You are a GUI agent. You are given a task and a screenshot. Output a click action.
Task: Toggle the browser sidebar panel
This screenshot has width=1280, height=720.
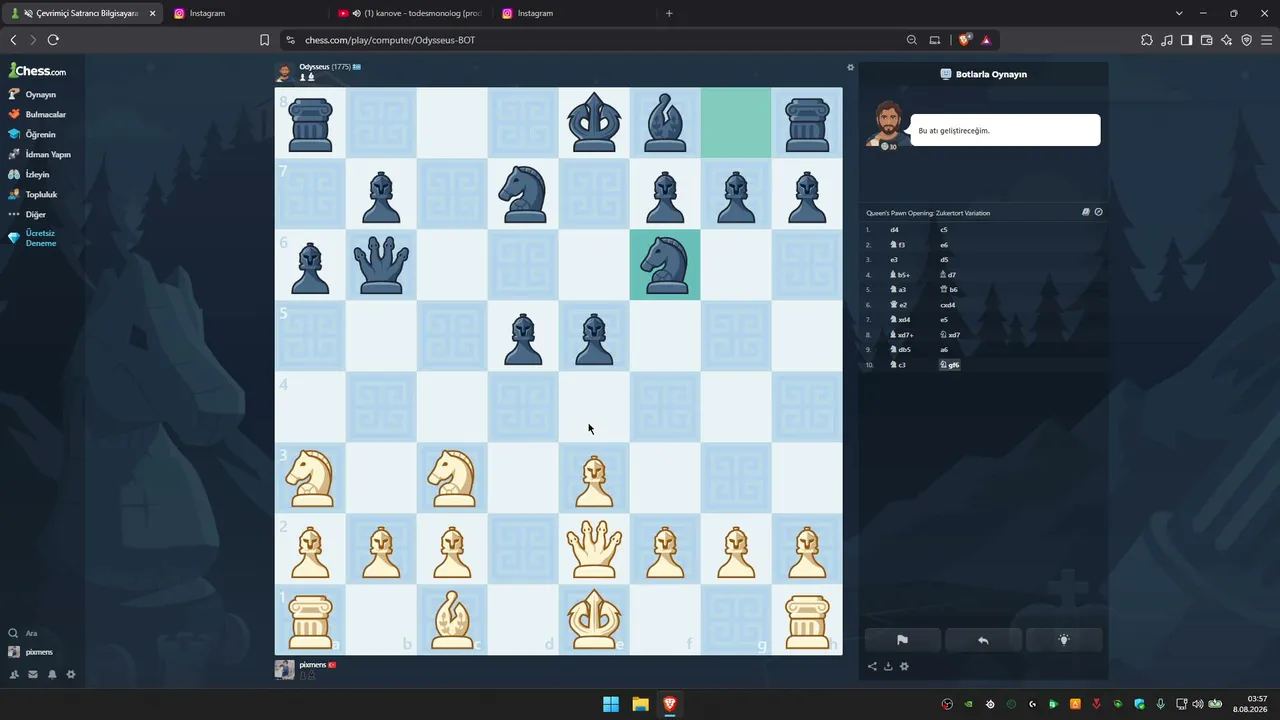pyautogui.click(x=1186, y=40)
